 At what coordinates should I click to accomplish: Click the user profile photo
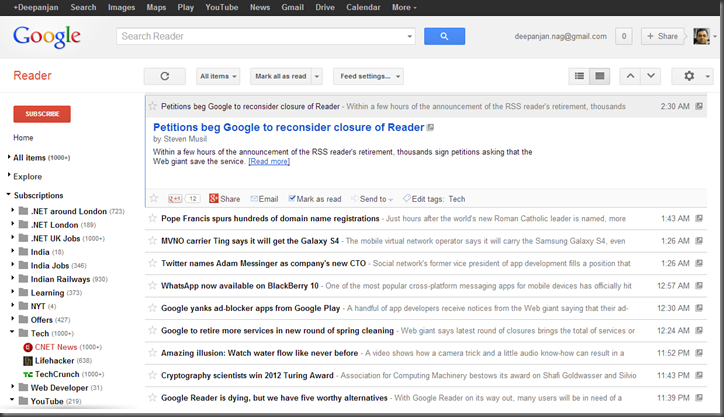(x=701, y=36)
